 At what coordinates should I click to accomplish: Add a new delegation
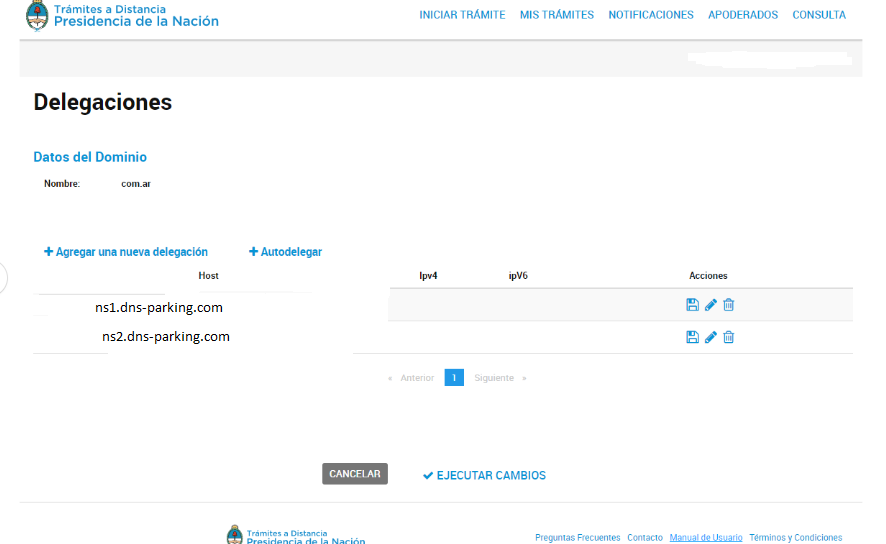(x=126, y=252)
